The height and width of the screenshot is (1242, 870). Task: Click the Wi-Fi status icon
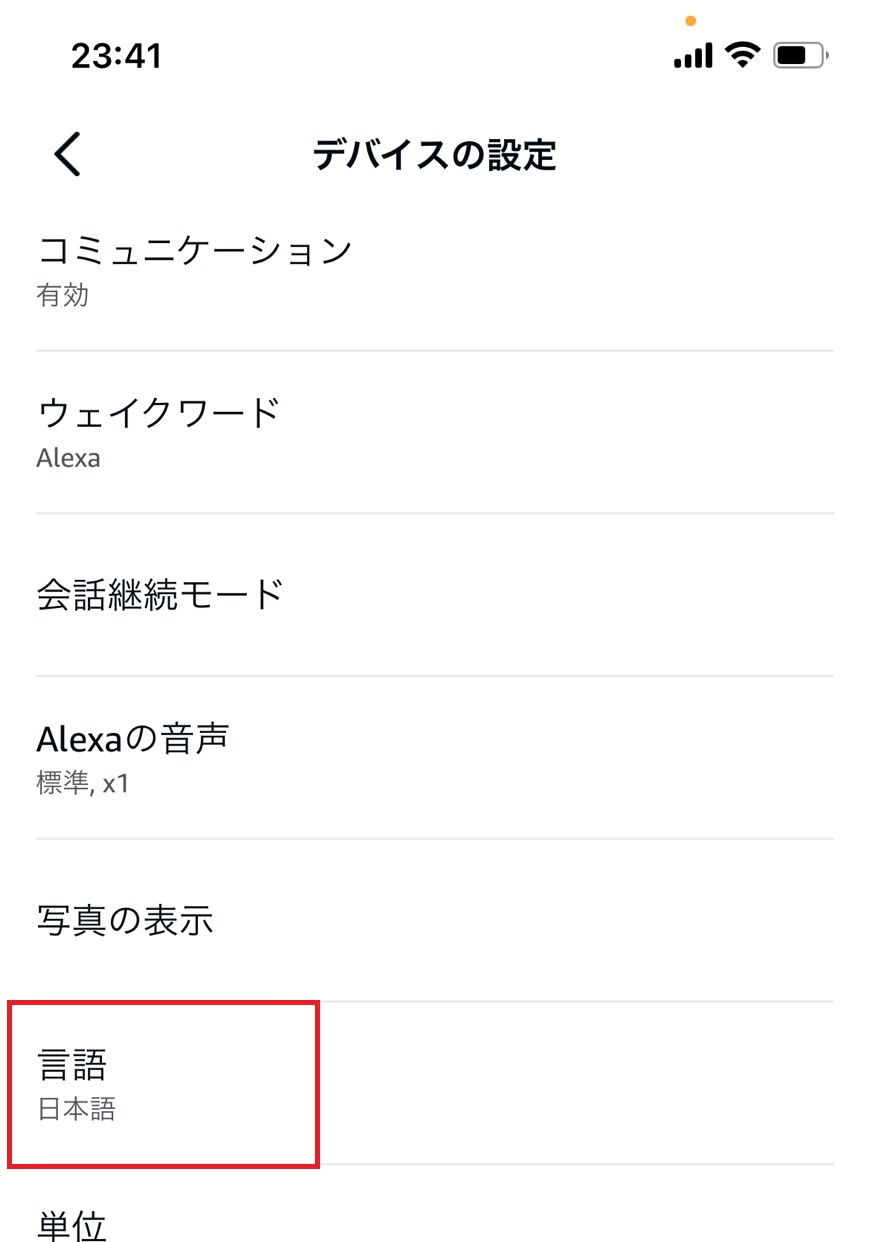[743, 54]
